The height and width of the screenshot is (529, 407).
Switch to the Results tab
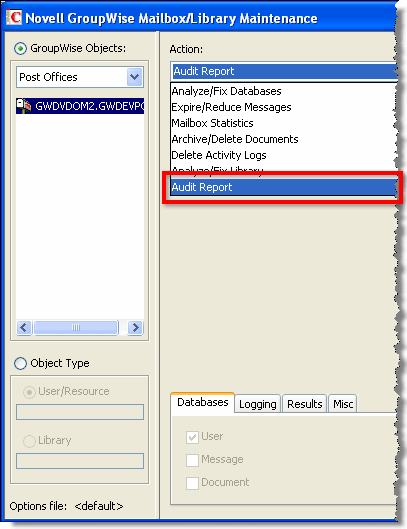[304, 404]
